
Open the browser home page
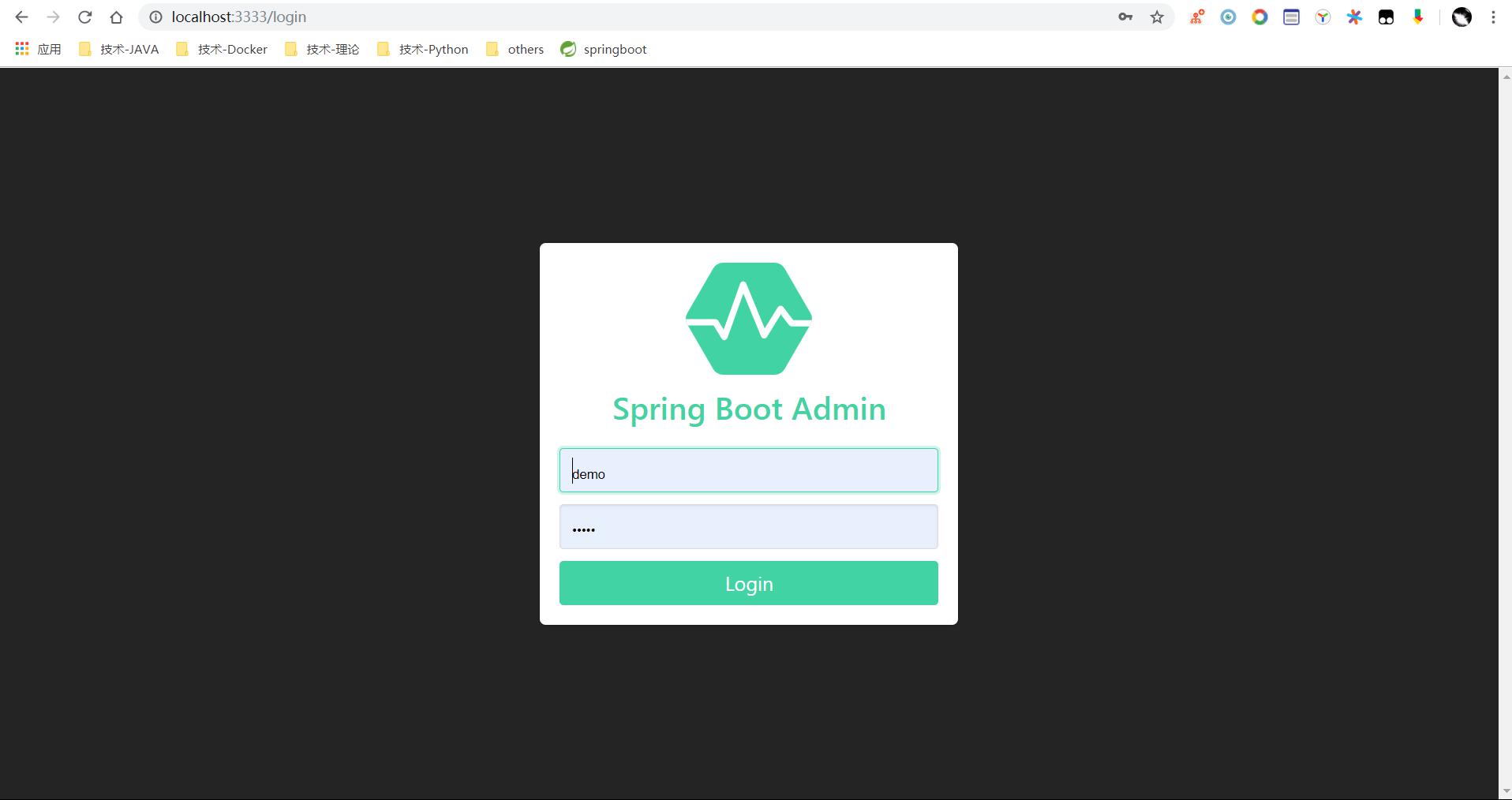pos(116,17)
